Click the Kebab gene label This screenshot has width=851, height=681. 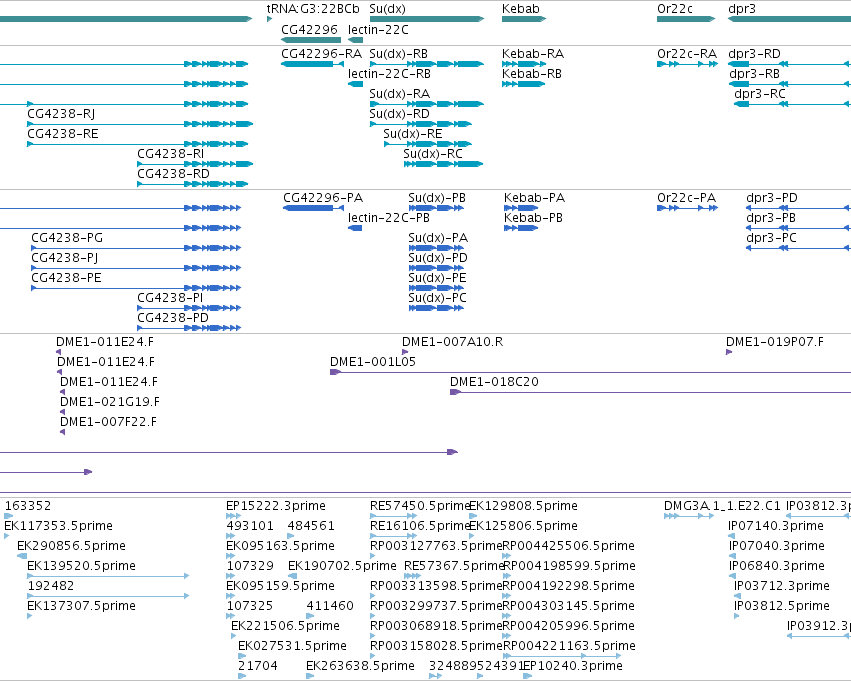pos(520,9)
